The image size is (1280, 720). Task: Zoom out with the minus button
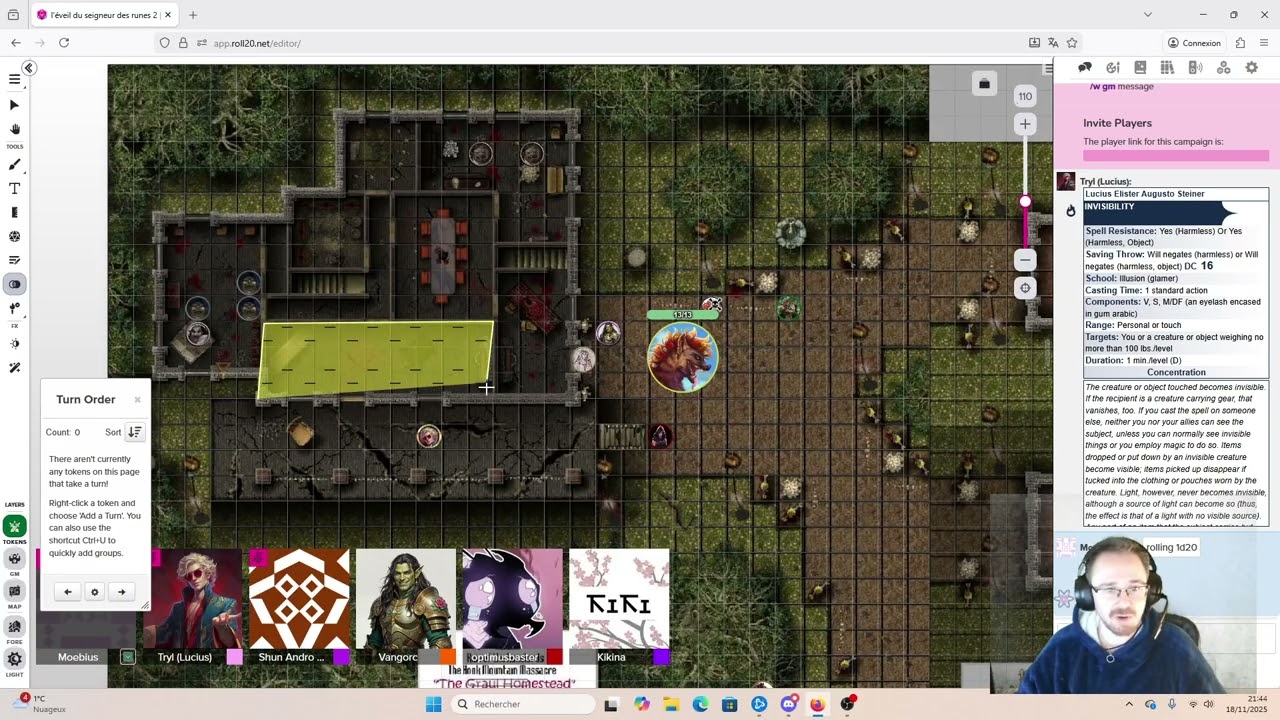(1025, 260)
